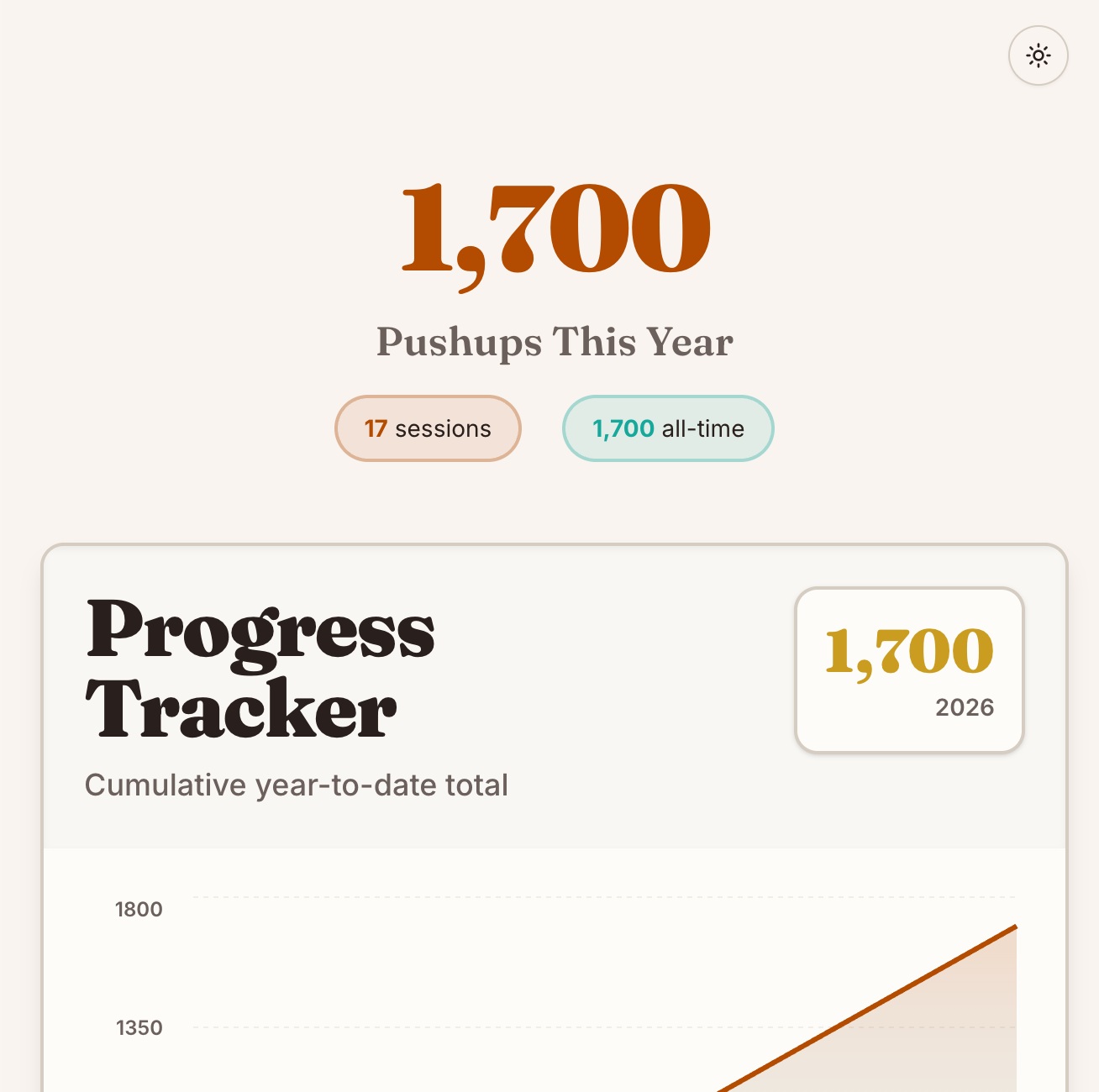Image resolution: width=1099 pixels, height=1092 pixels.
Task: Click the dashed 1800 gridline
Action: click(x=504, y=897)
